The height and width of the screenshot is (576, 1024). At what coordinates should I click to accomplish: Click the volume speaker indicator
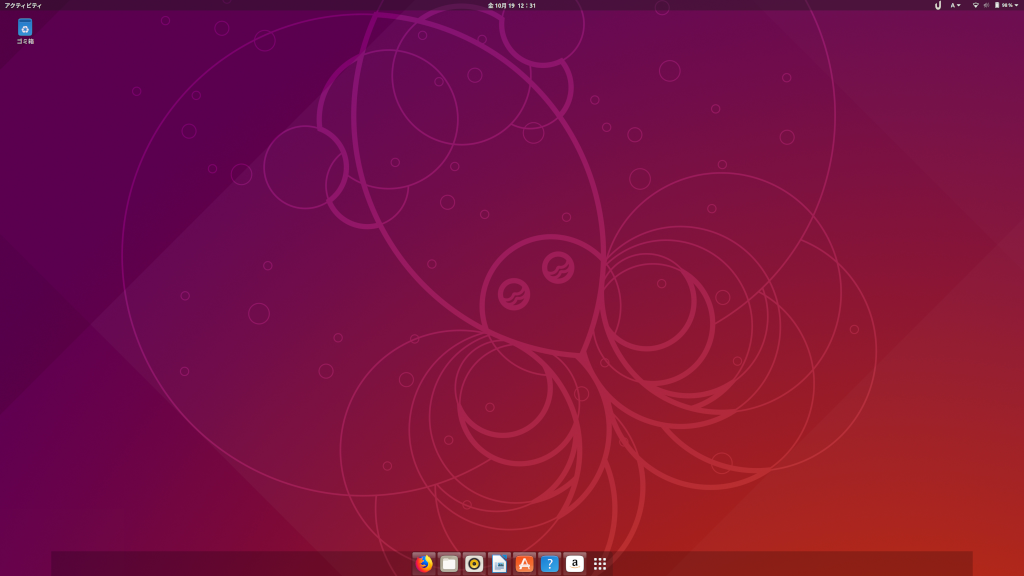pos(986,5)
